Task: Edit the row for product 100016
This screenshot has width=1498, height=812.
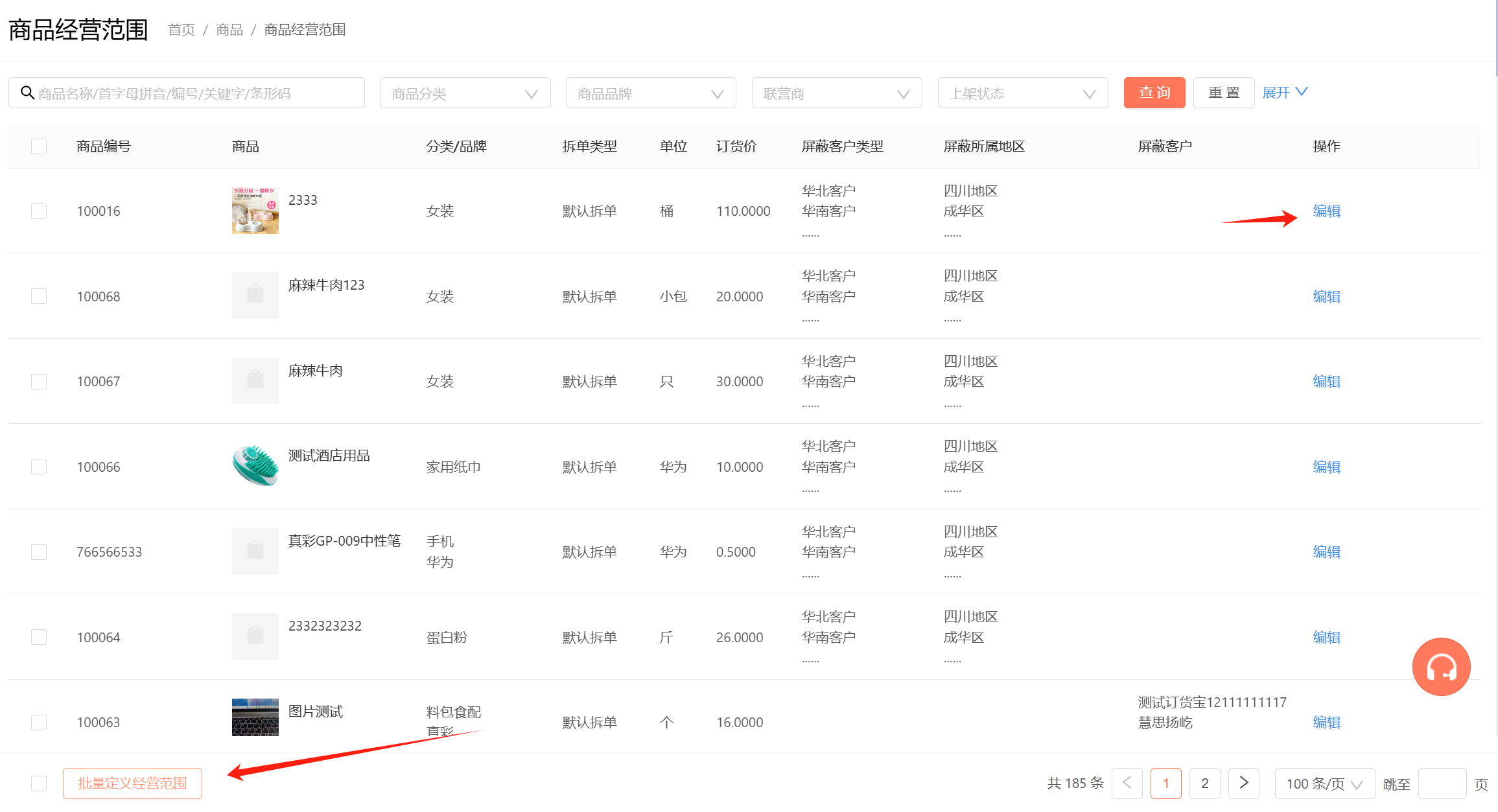Action: point(1326,211)
